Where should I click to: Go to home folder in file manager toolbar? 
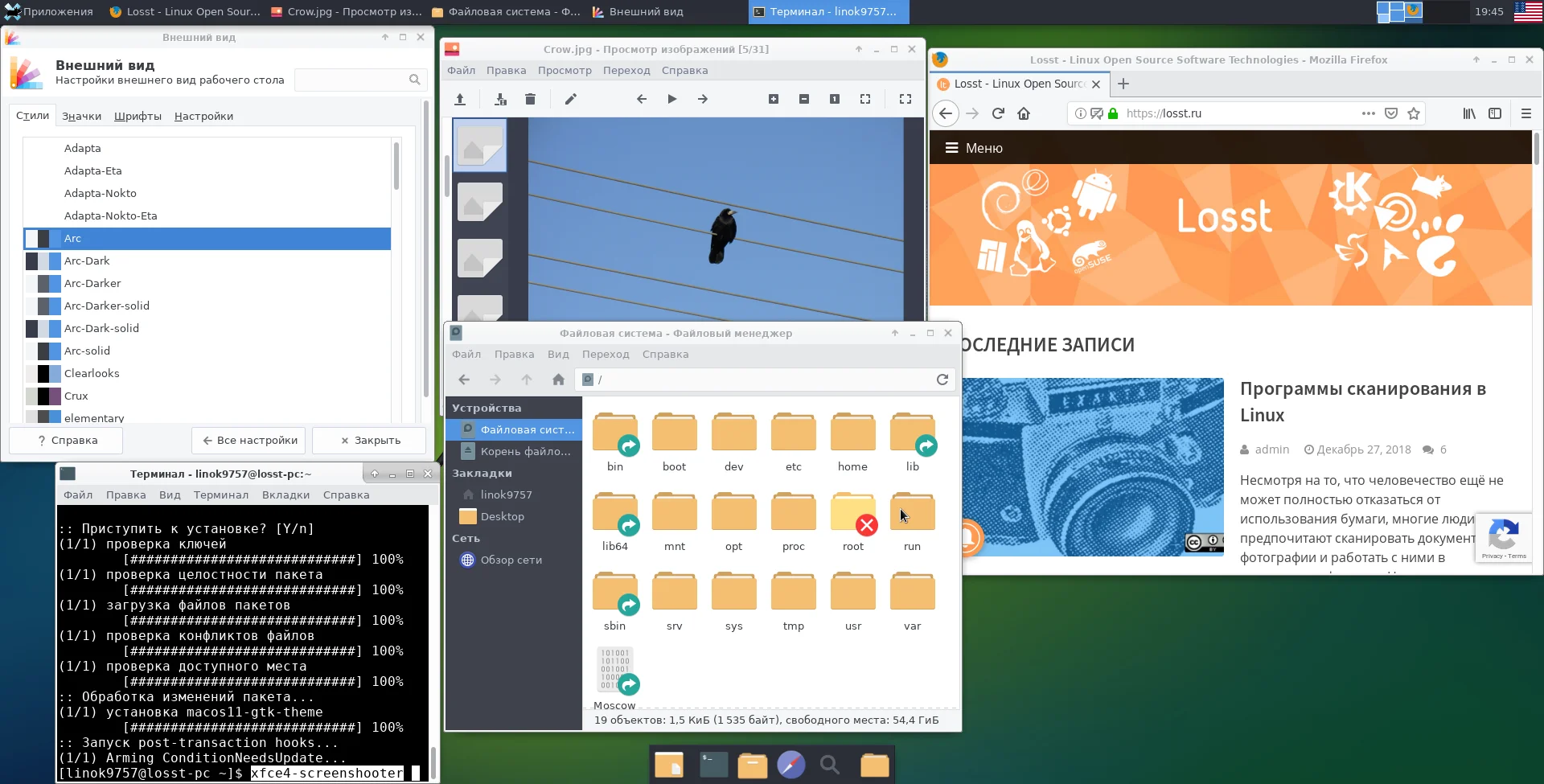point(558,380)
